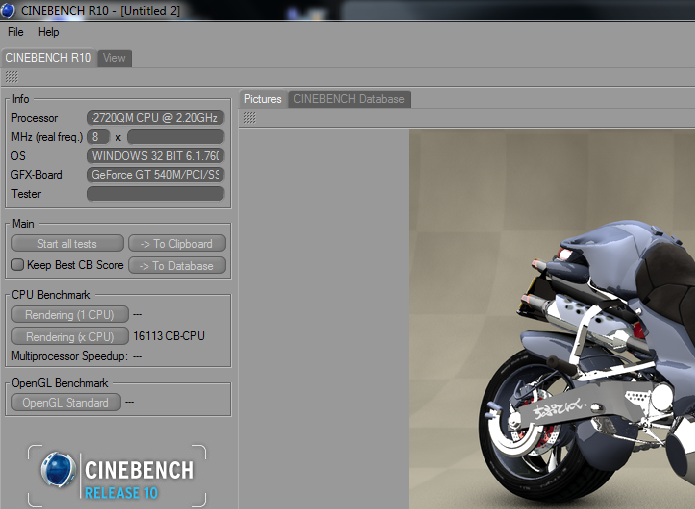Image resolution: width=695 pixels, height=509 pixels.
Task: Run Rendering (x CPU) benchmark
Action: pos(69,336)
